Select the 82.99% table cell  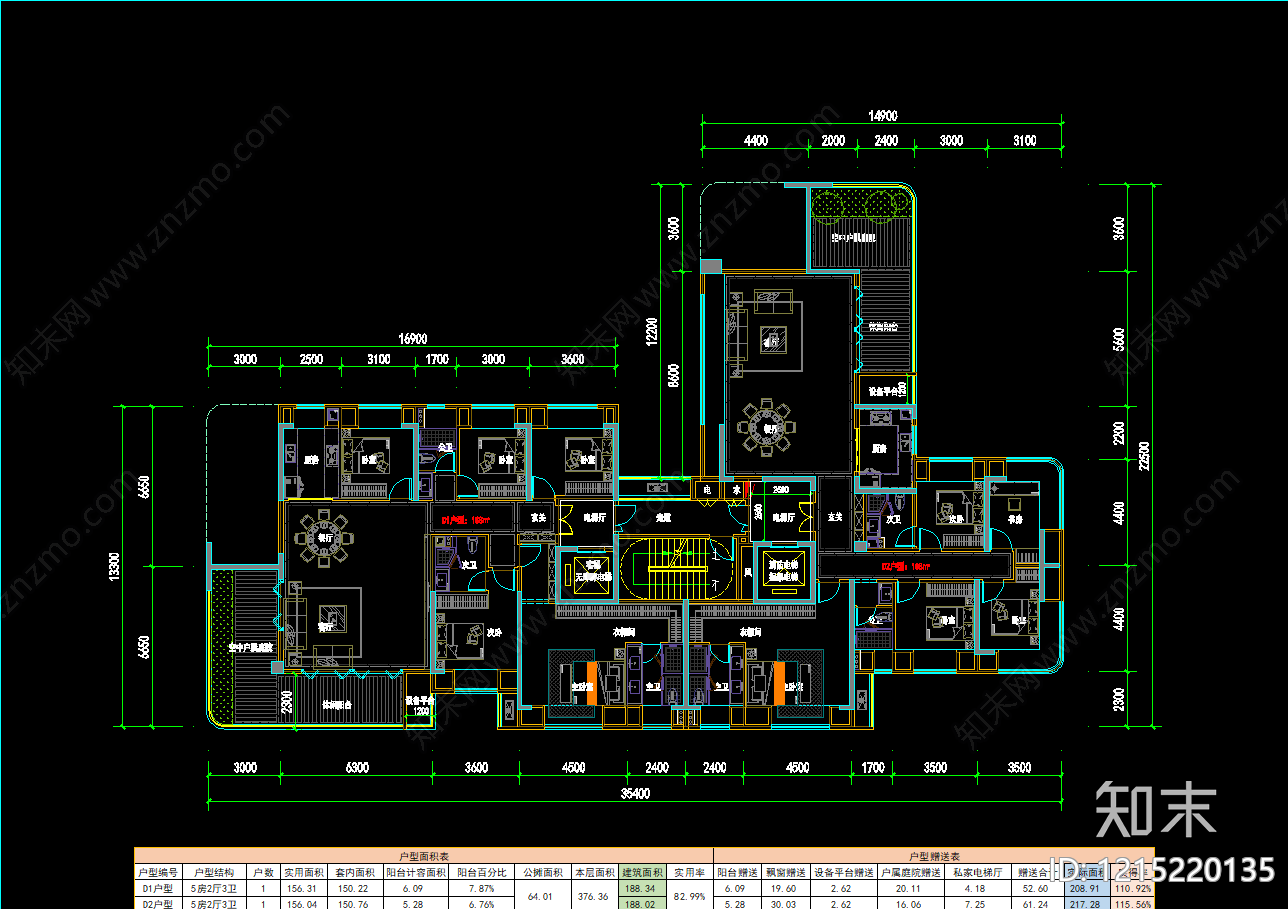pyautogui.click(x=688, y=896)
